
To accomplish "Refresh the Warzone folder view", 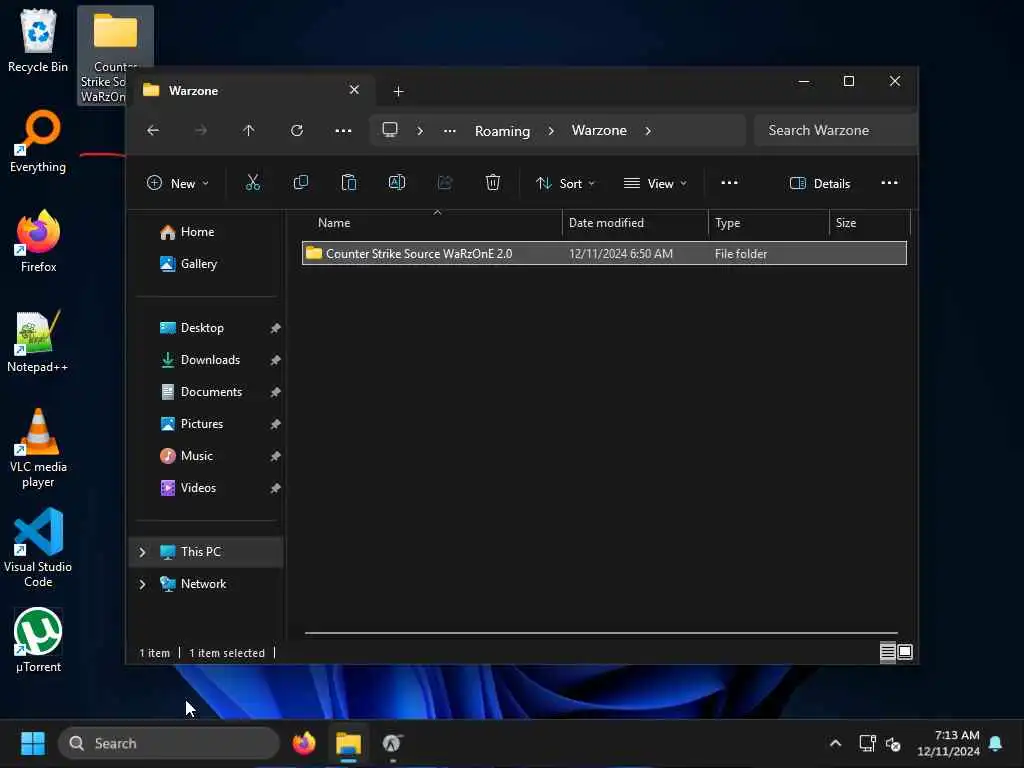I will 296,131.
